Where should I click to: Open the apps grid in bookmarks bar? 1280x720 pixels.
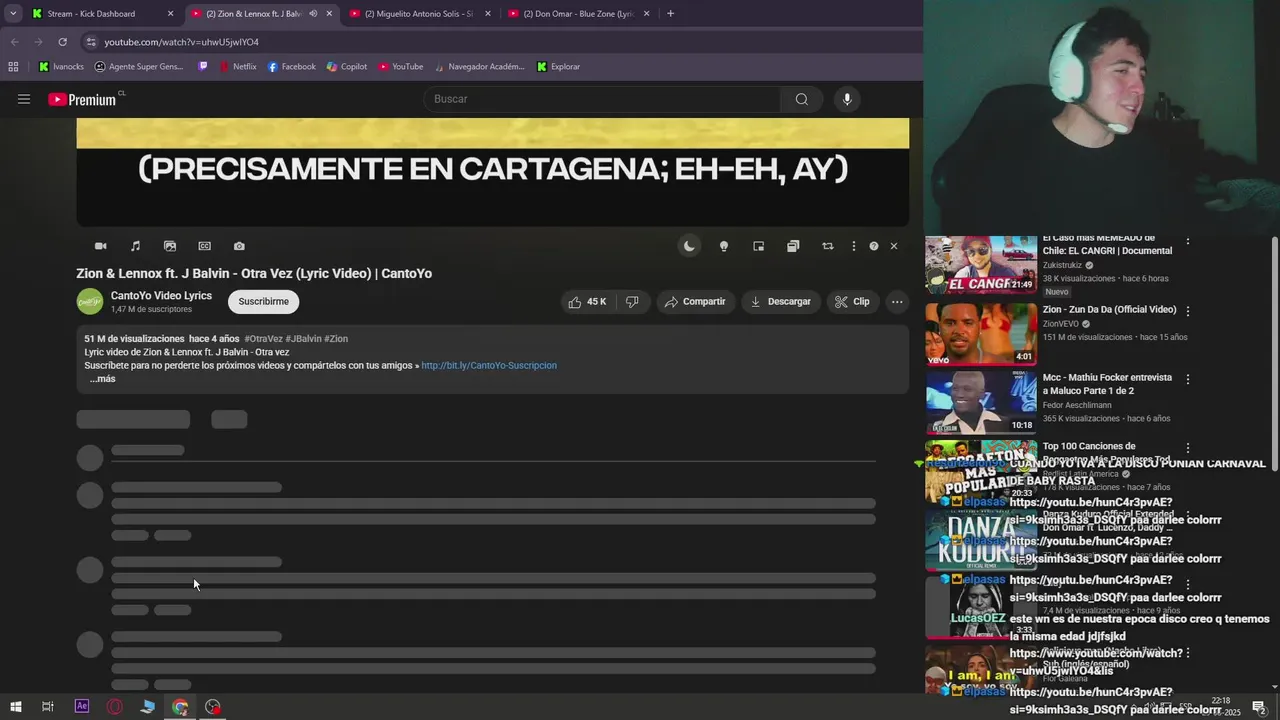[x=13, y=67]
